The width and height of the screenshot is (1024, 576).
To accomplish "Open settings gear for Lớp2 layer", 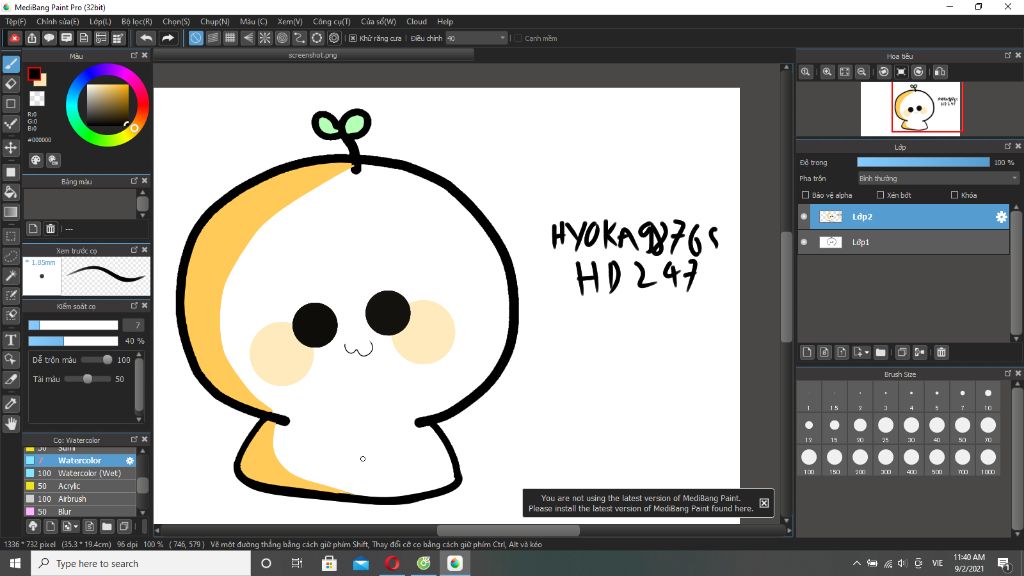I will click(x=1000, y=216).
